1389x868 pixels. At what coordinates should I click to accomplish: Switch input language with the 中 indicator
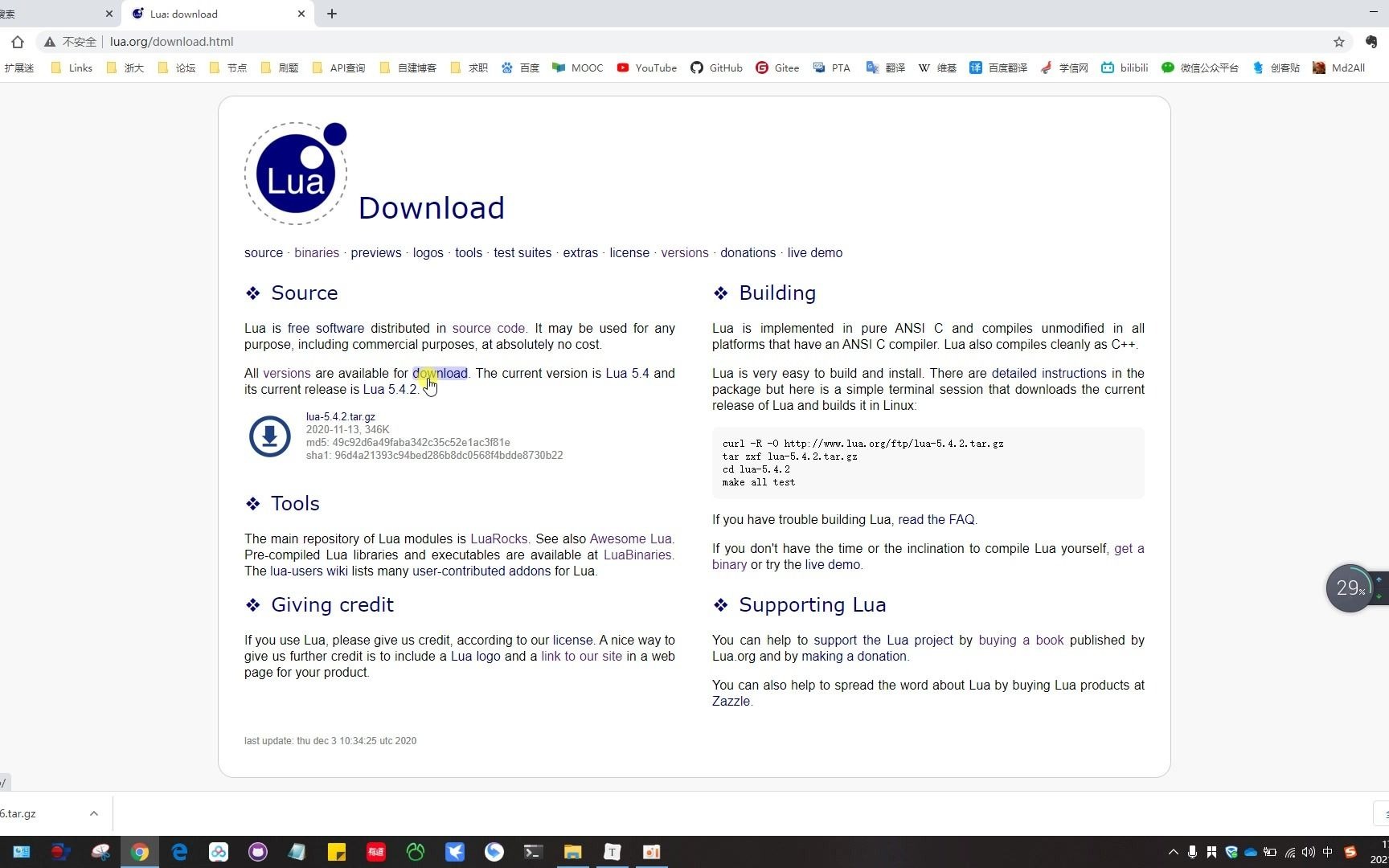1327,852
